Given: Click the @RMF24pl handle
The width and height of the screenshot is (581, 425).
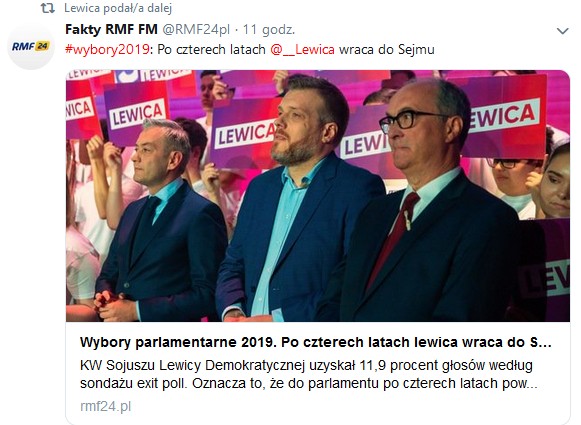Looking at the screenshot, I should point(196,30).
